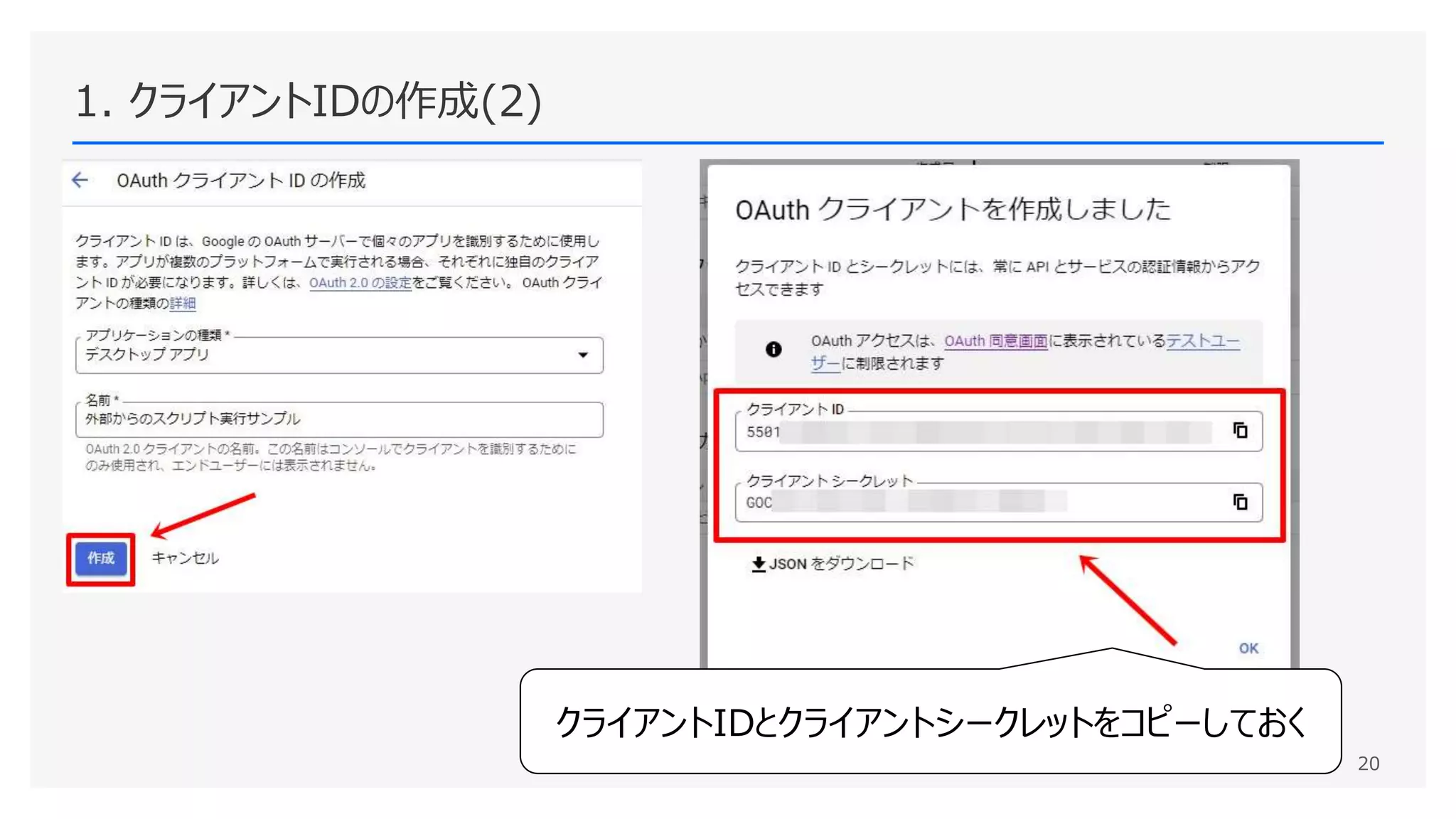
Task: Open the OAuth 2.0 の設定 link
Action: coord(360,283)
